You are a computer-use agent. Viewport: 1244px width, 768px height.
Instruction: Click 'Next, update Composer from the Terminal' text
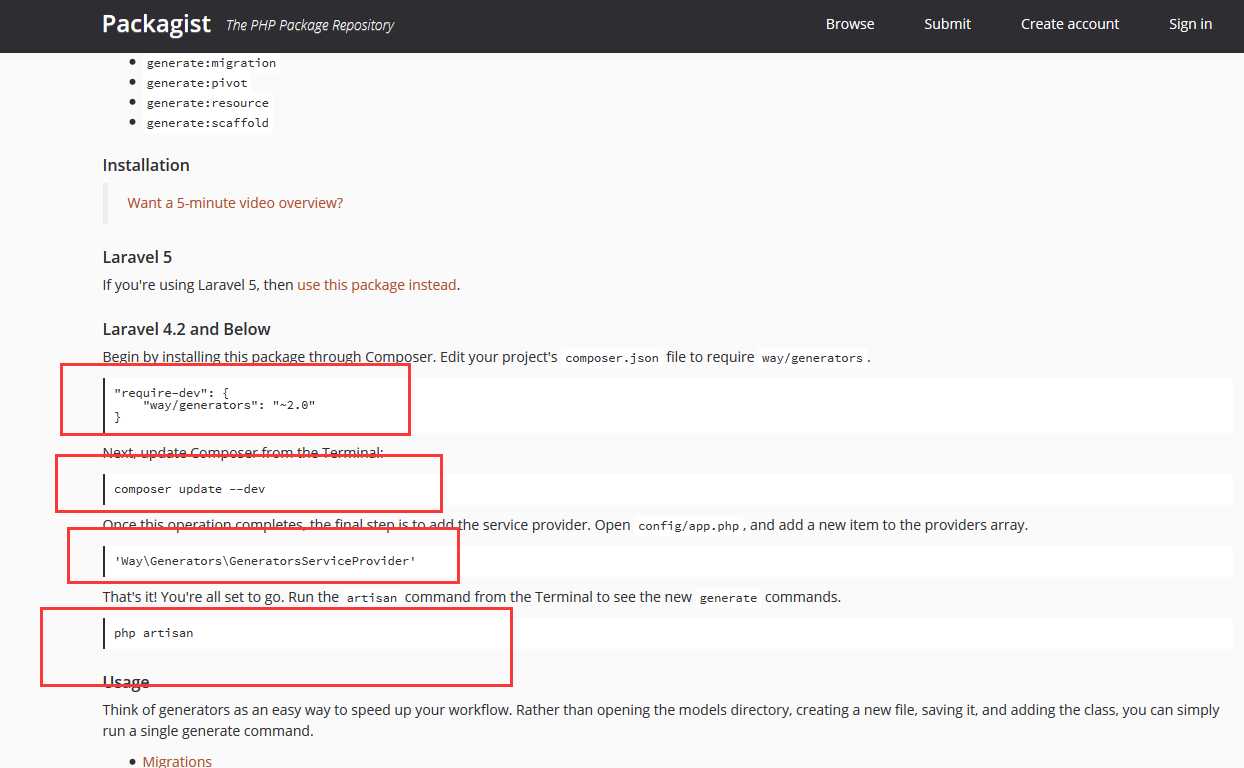[243, 453]
